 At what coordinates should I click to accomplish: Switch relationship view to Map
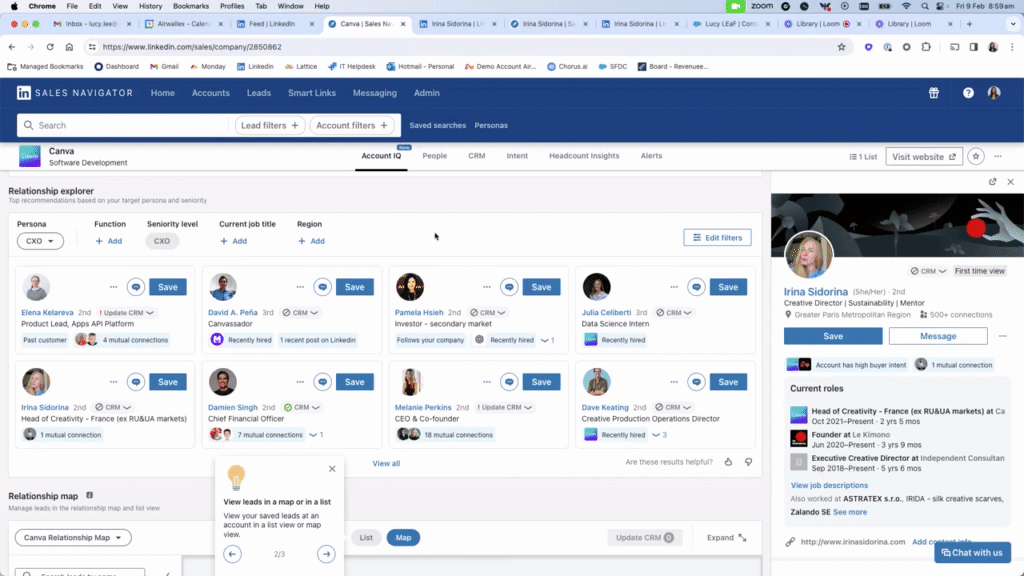click(404, 537)
